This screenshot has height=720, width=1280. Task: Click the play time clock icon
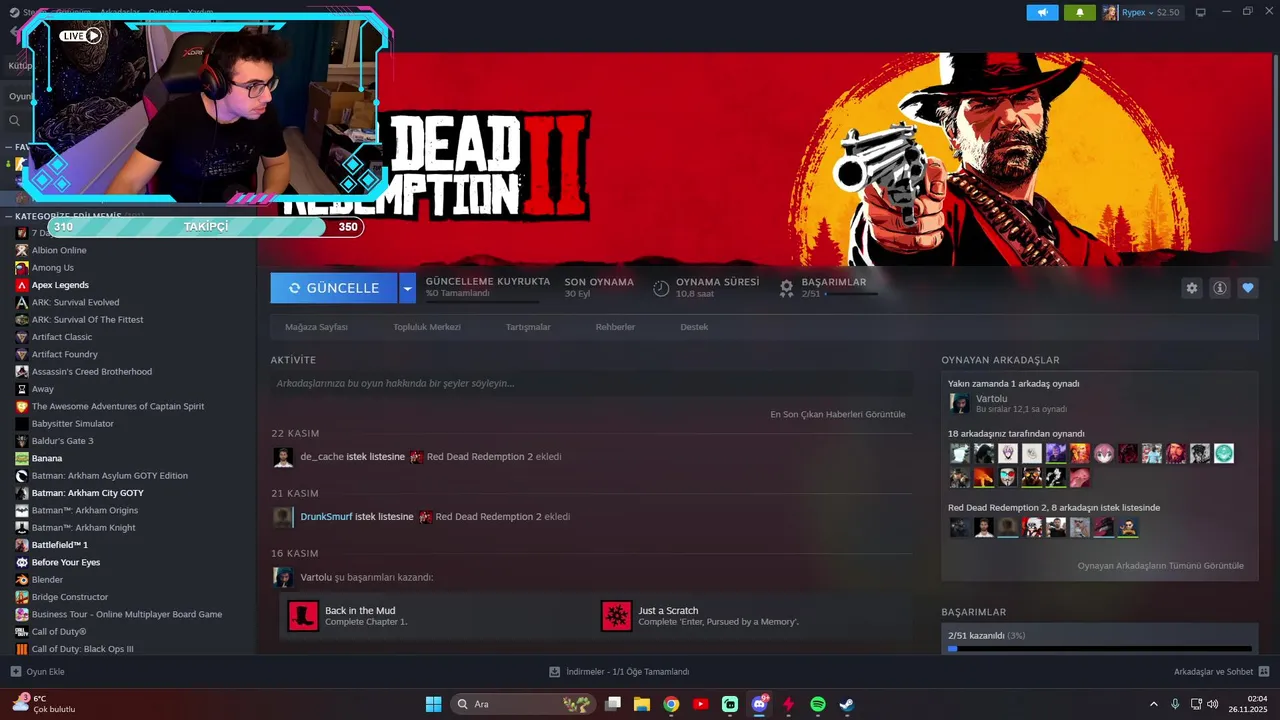point(661,288)
